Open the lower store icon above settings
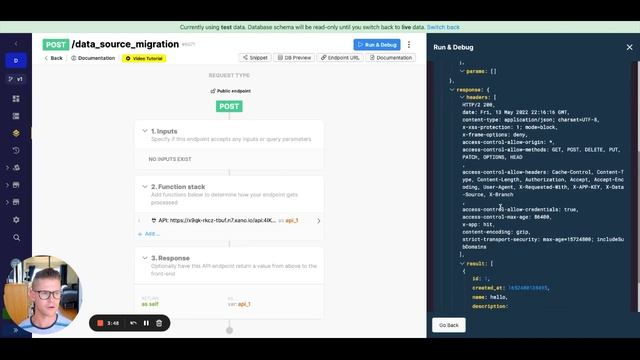Screen dimensions: 640x360 tap(16, 202)
